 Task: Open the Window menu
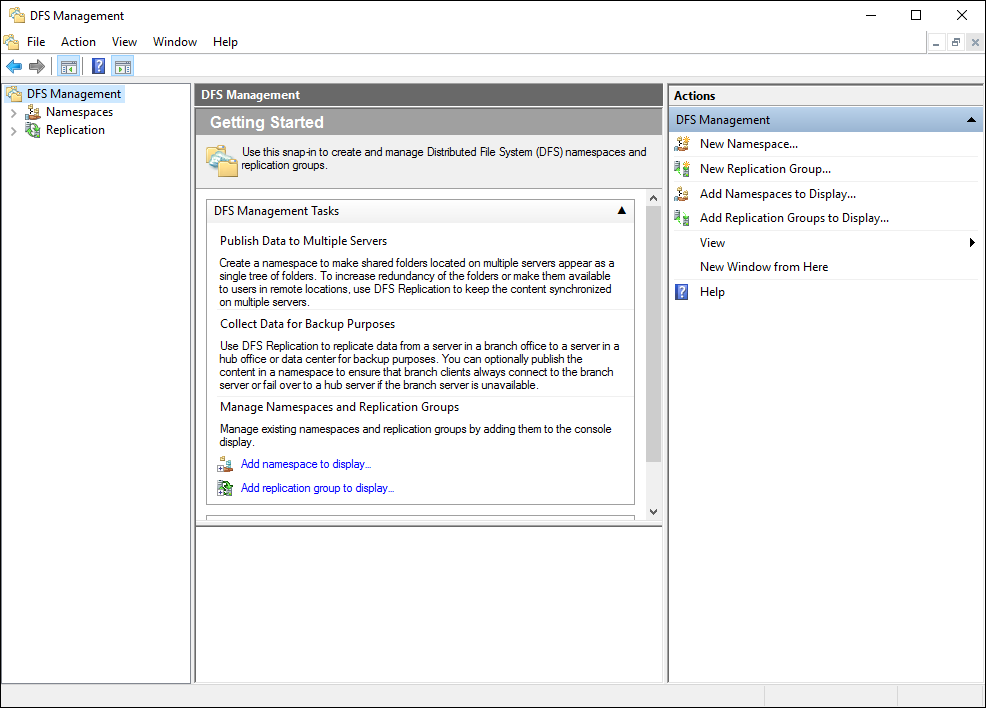pos(174,42)
